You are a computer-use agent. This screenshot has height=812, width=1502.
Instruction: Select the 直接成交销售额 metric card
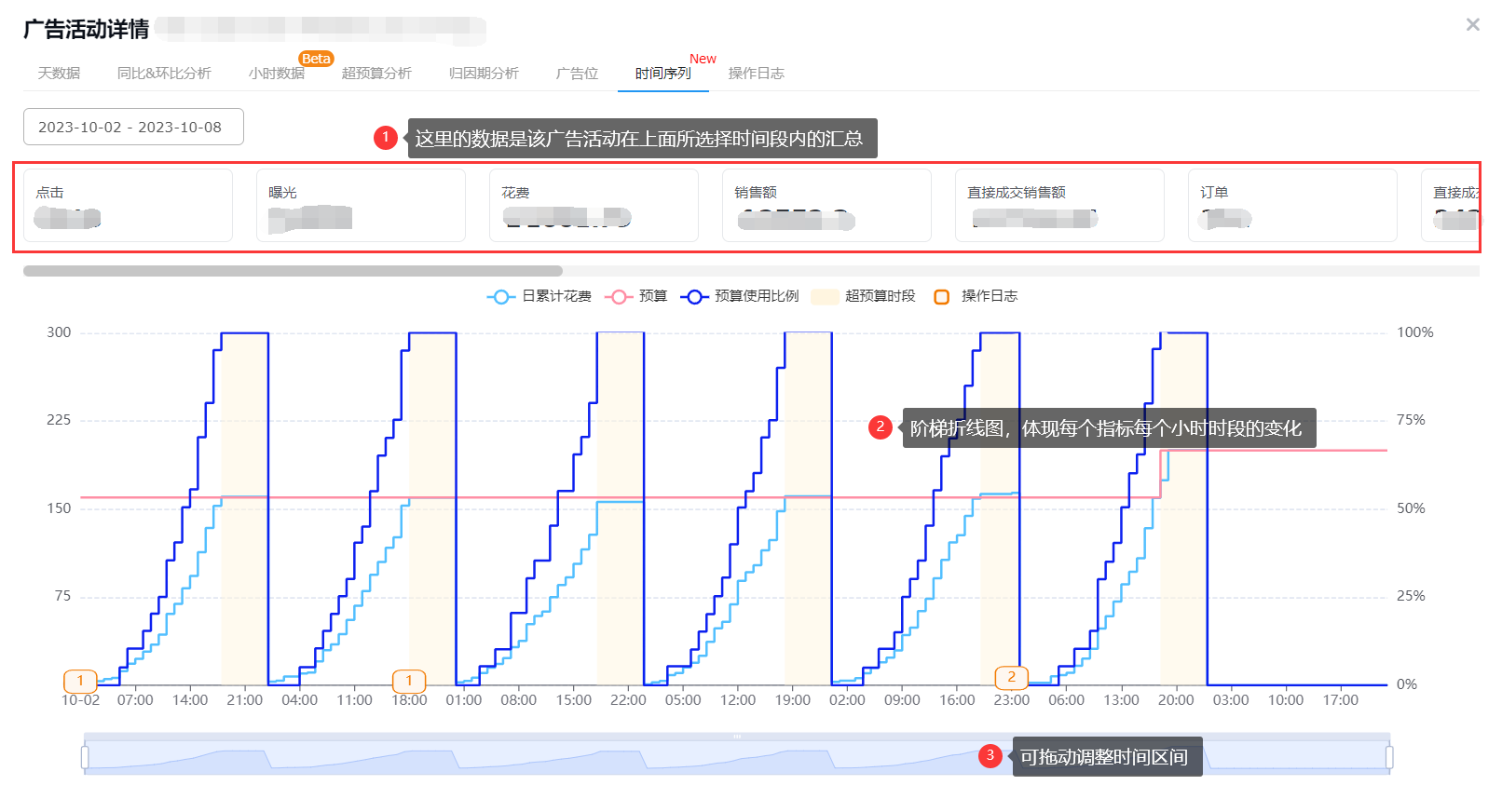1059,205
